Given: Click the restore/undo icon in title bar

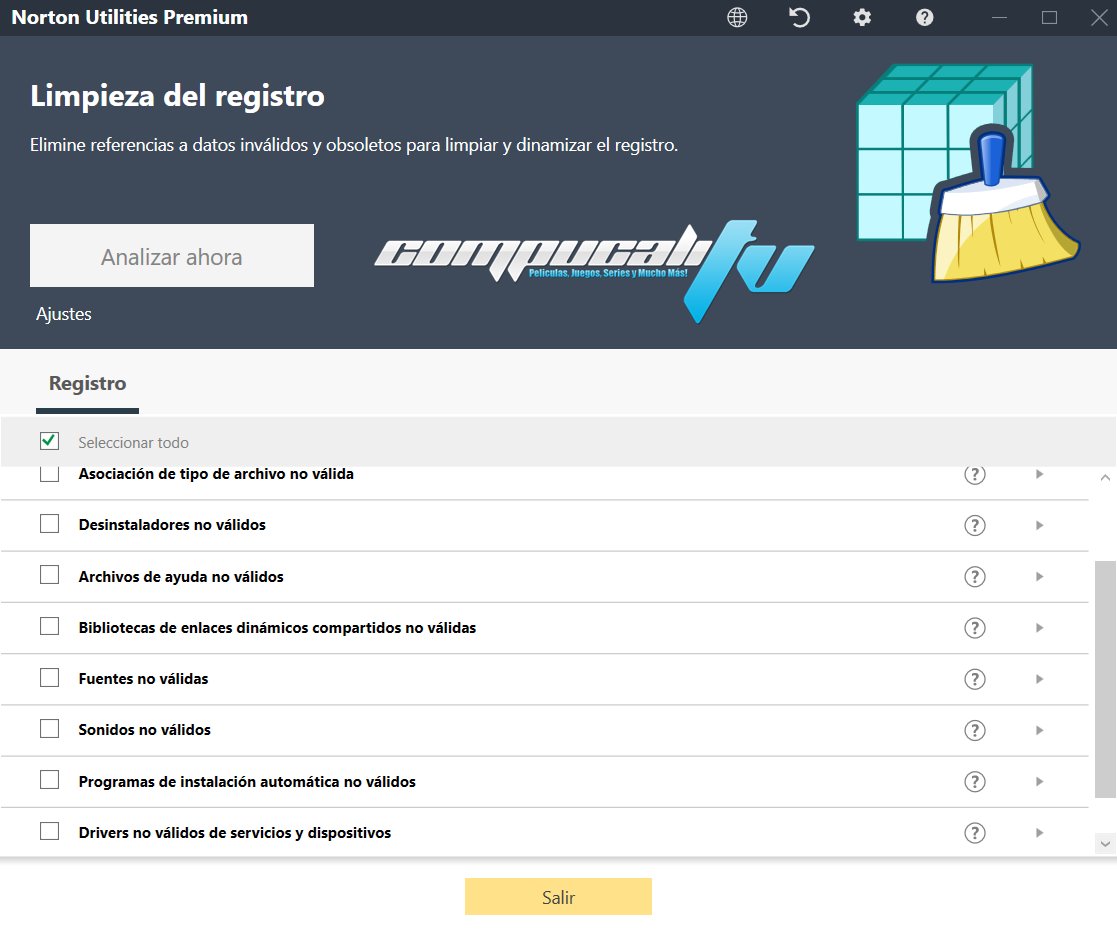Looking at the screenshot, I should [799, 17].
